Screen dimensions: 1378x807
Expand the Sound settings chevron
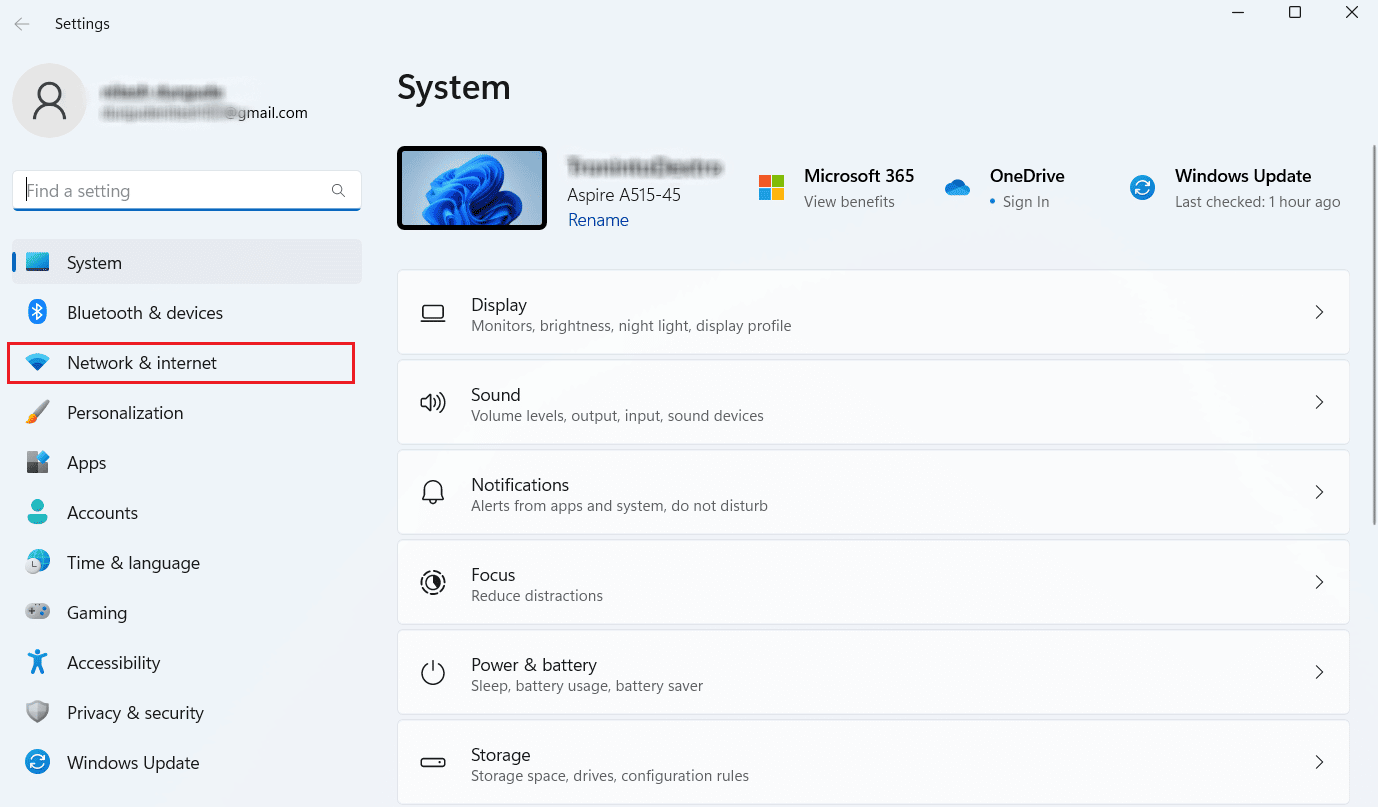1319,402
